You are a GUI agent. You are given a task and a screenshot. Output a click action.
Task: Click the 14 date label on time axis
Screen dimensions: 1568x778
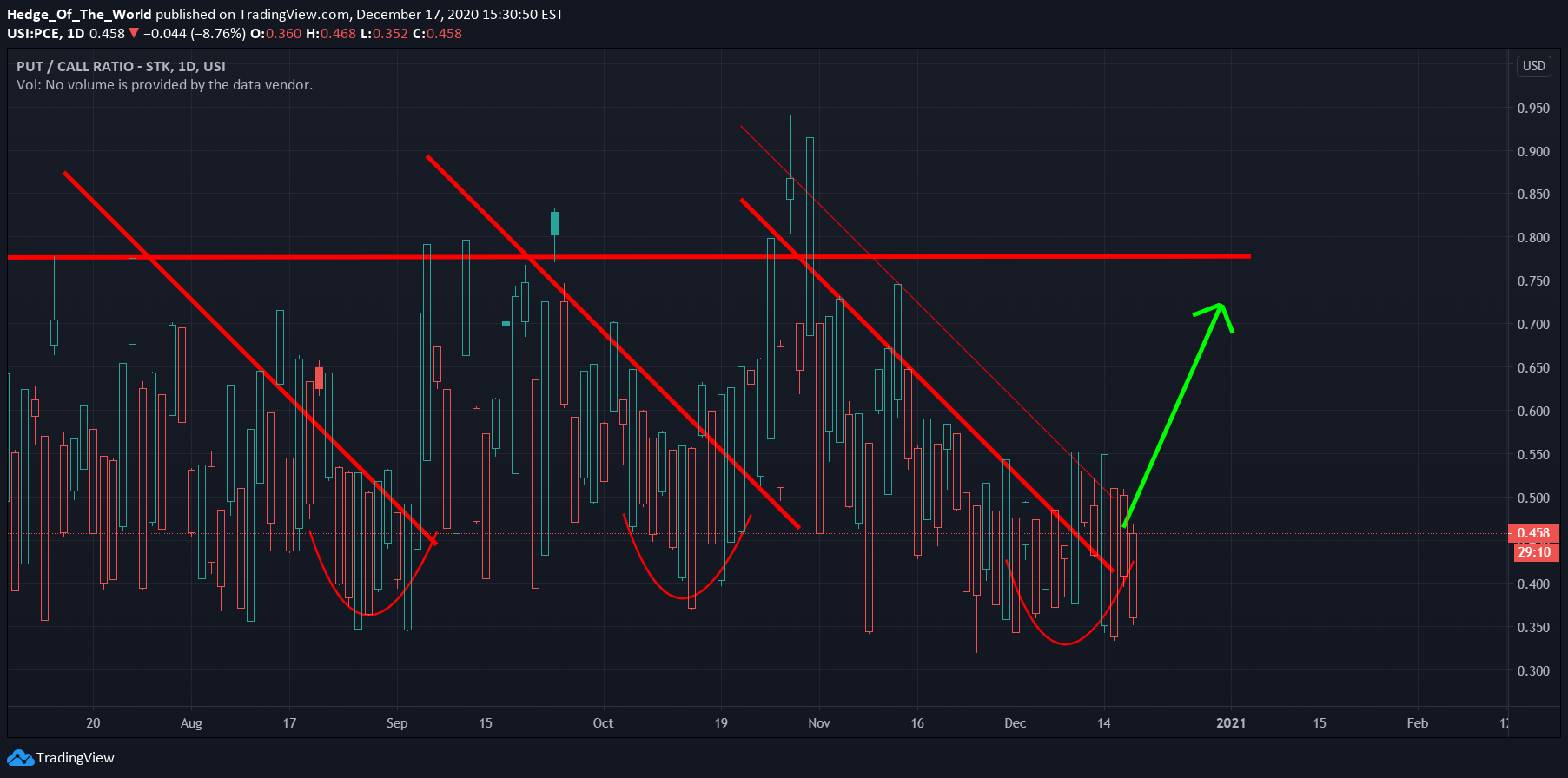[1104, 723]
